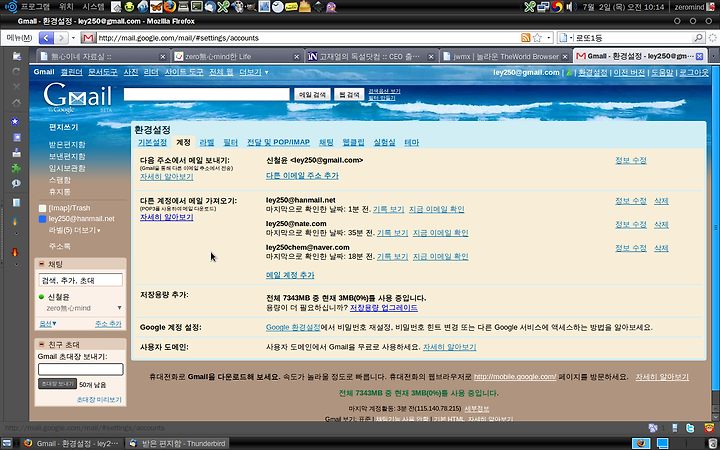The height and width of the screenshot is (450, 720).
Task: Open the 전달 및 POP/IMAP settings tab
Action: tap(278, 142)
